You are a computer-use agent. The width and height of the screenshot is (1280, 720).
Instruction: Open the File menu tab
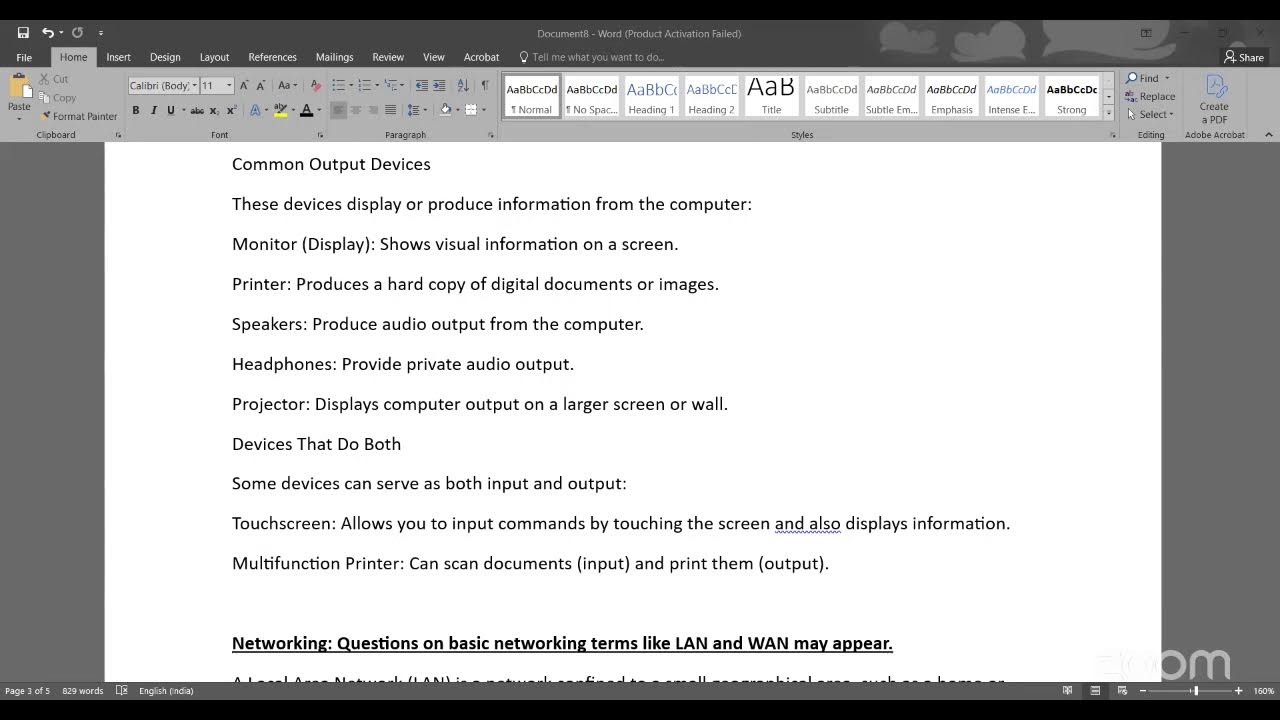tap(24, 57)
